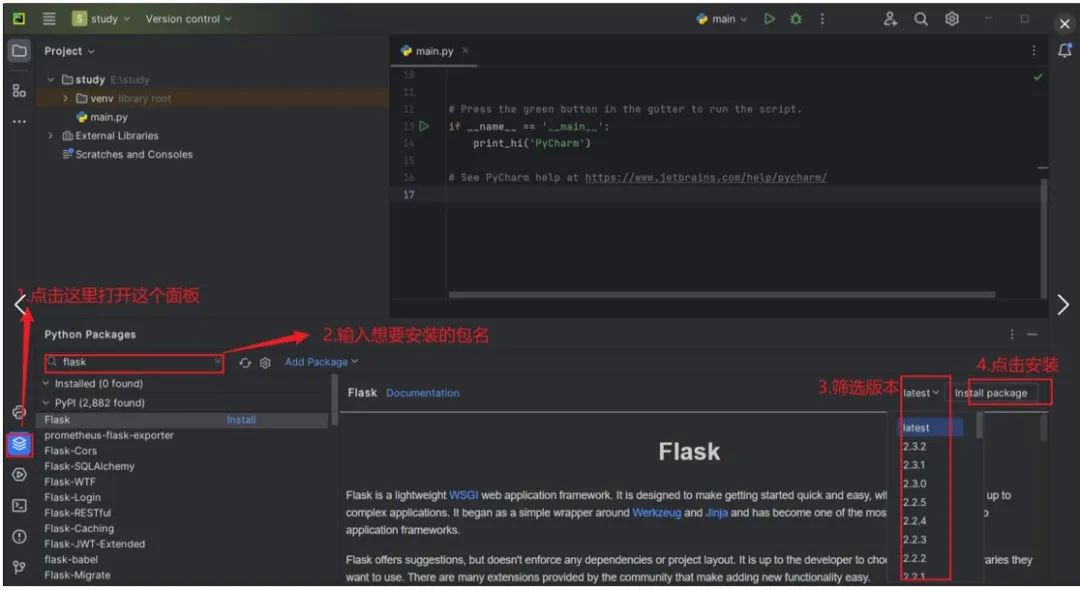1080x590 pixels.
Task: Click the editor horizontal scrollbar
Action: [x=722, y=295]
